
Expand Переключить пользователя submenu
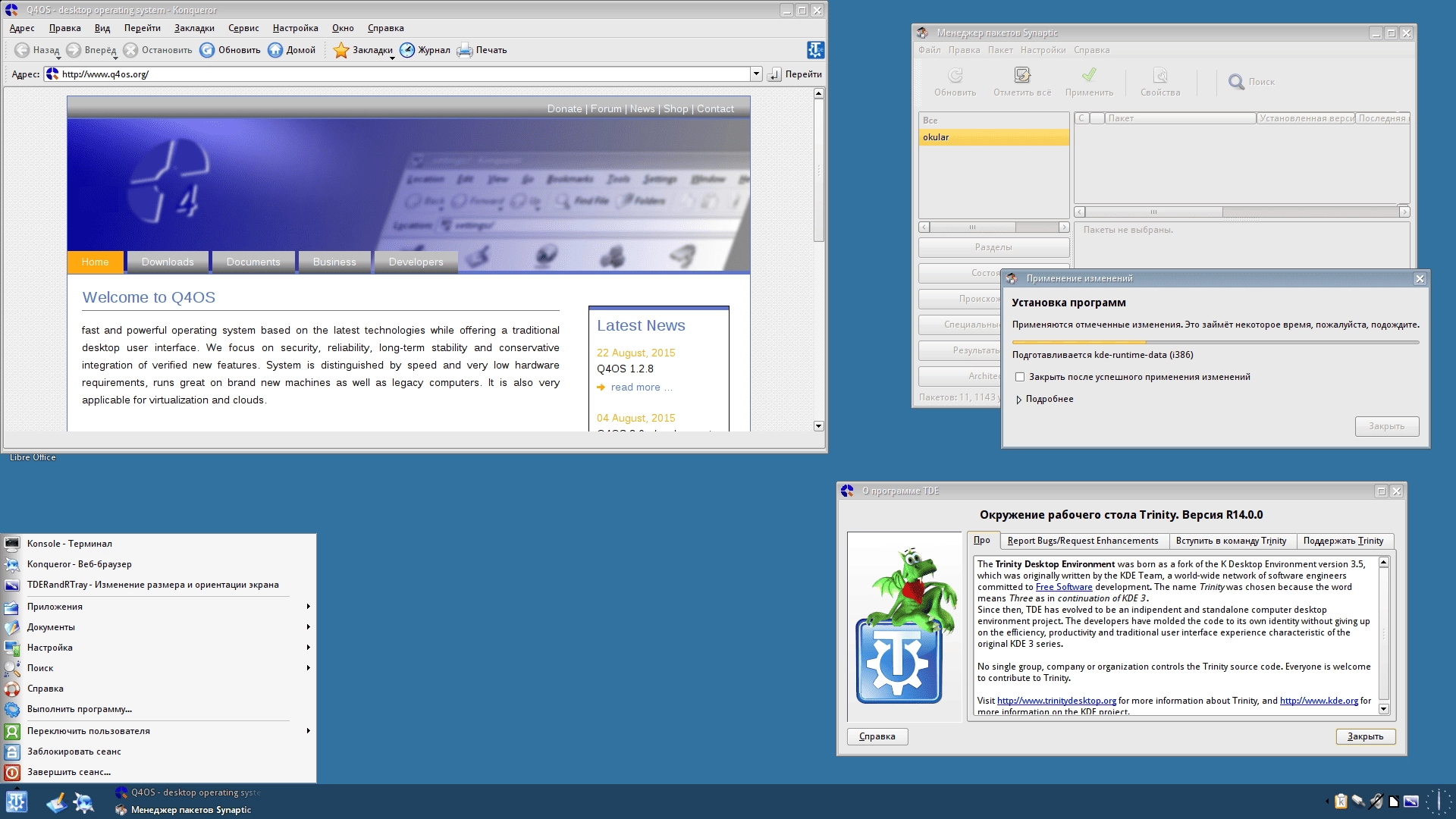click(158, 731)
